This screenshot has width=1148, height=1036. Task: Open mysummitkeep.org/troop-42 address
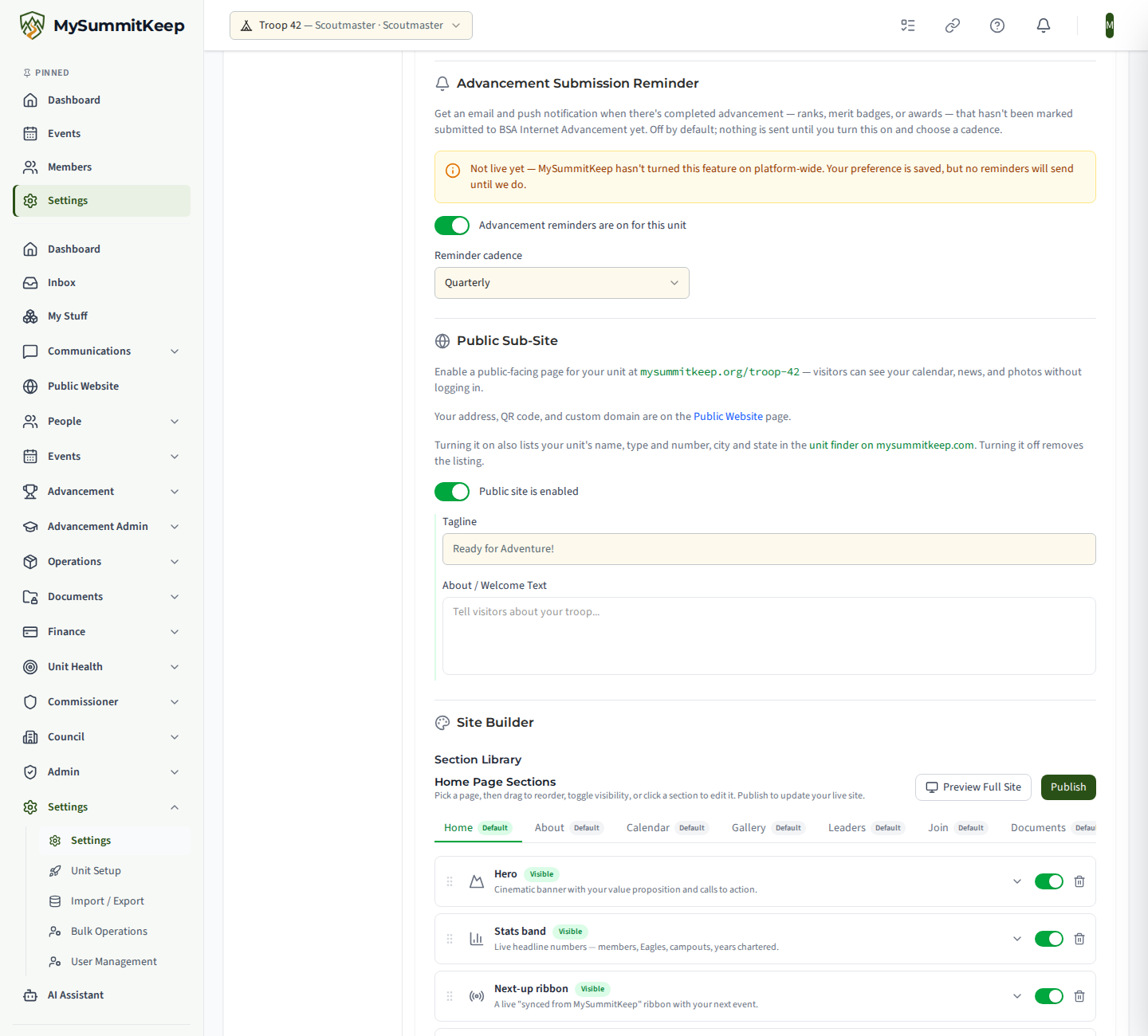[720, 372]
